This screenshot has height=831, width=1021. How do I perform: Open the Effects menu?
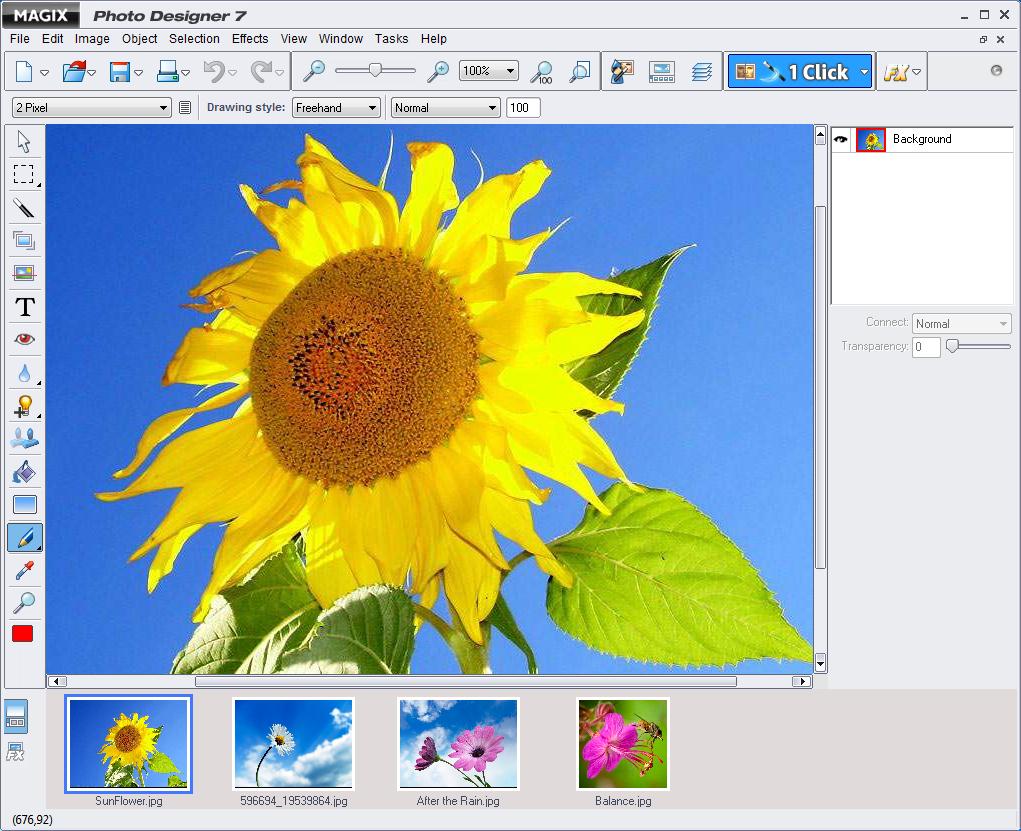(250, 39)
